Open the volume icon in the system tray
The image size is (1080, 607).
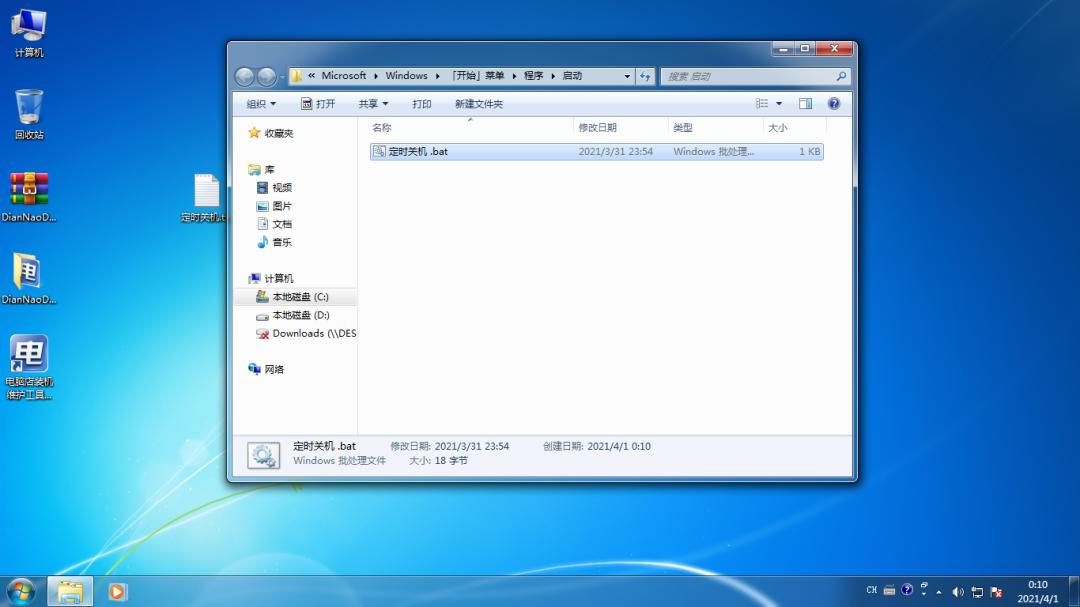pos(958,592)
